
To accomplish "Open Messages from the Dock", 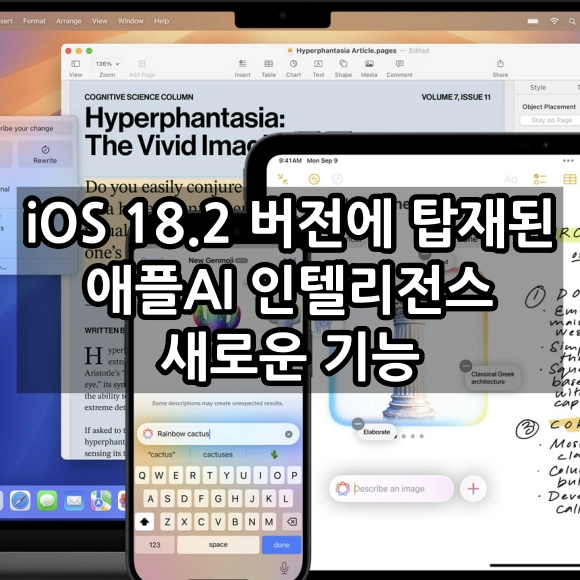I will tap(47, 501).
